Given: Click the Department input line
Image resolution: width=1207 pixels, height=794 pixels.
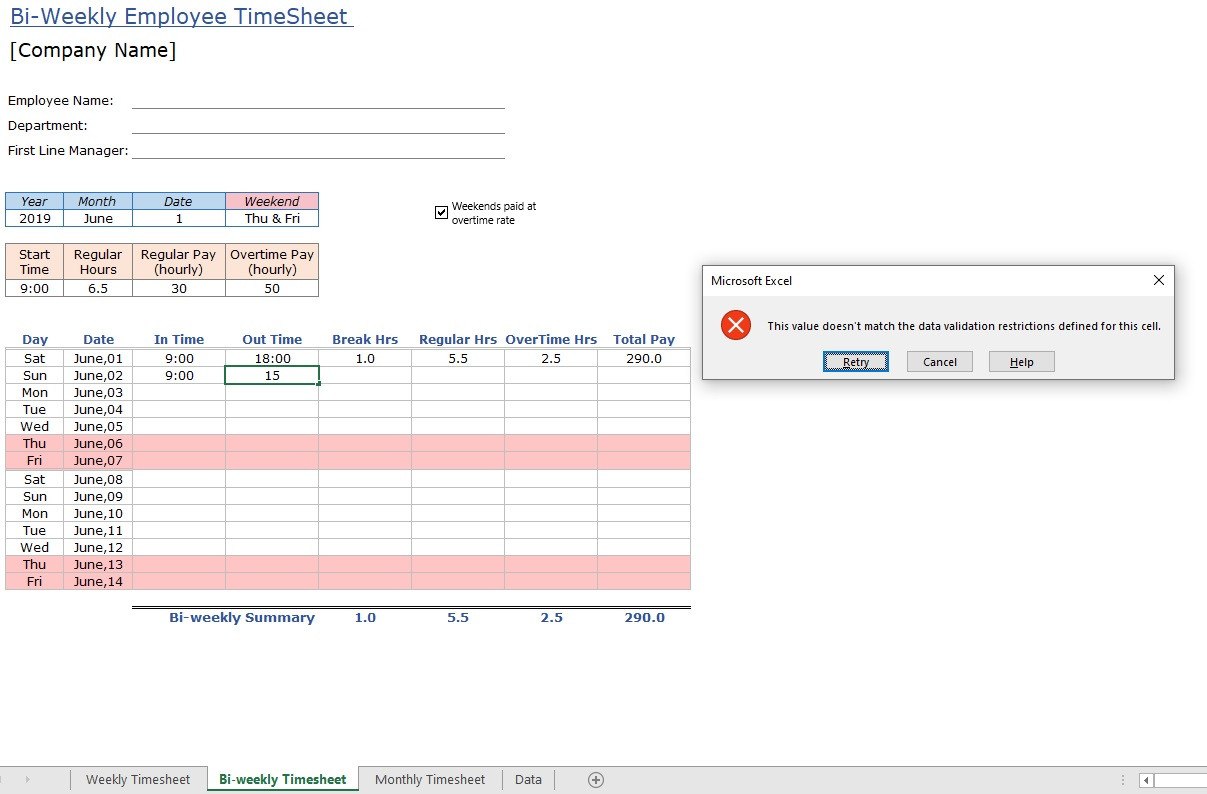Looking at the screenshot, I should pos(318,125).
